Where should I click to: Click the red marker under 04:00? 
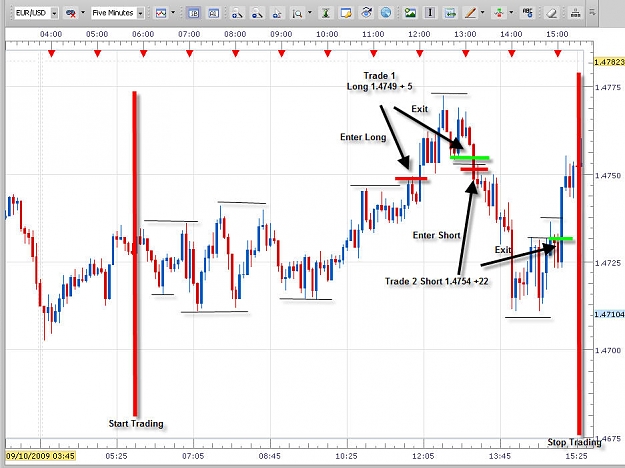tap(51, 53)
